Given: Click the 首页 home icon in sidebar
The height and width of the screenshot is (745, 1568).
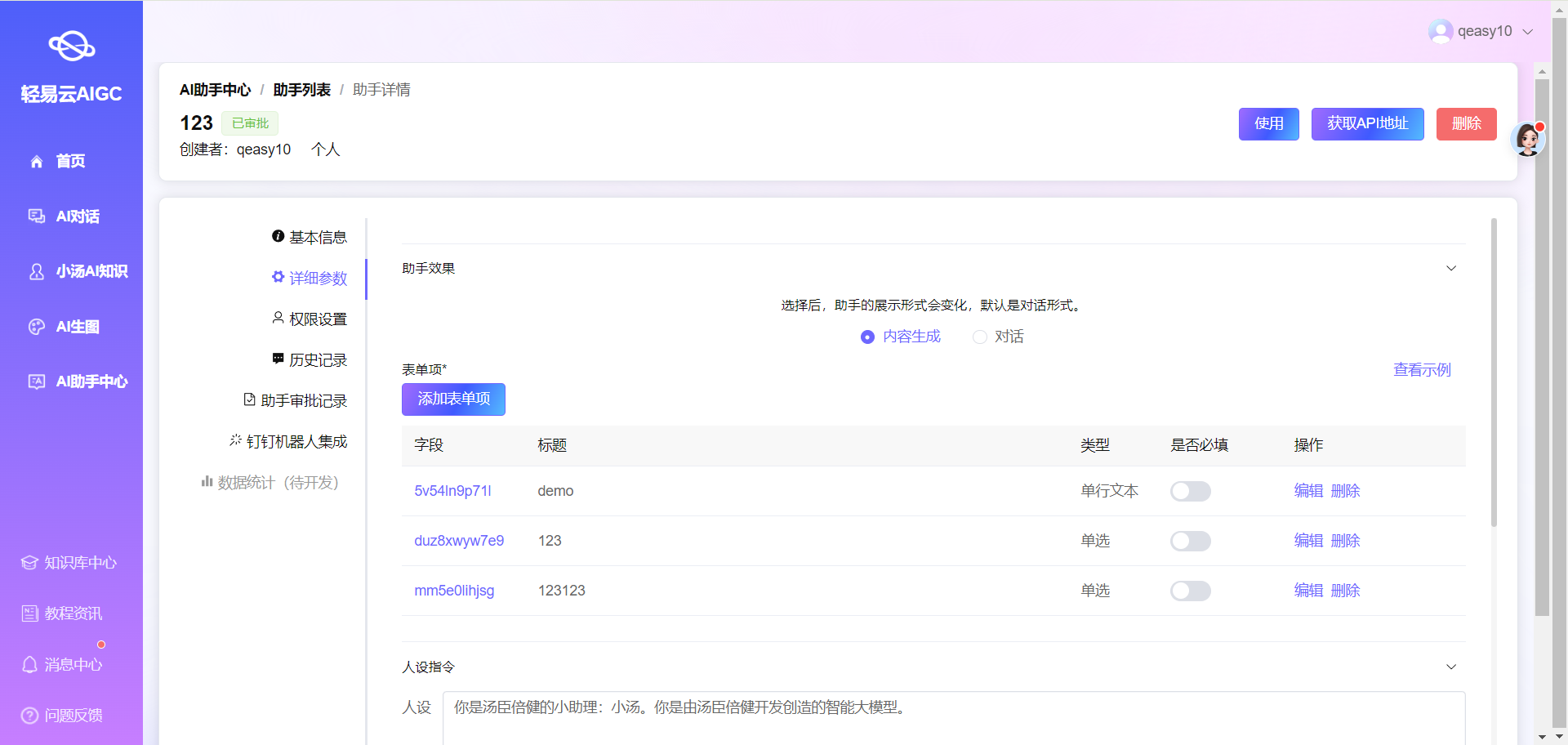Looking at the screenshot, I should click(x=37, y=162).
